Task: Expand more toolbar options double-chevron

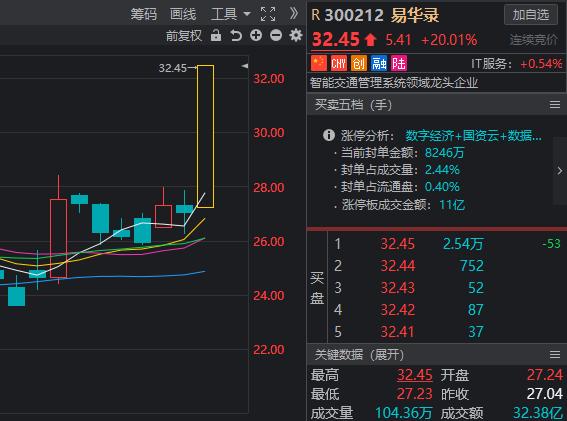Action: [294, 13]
